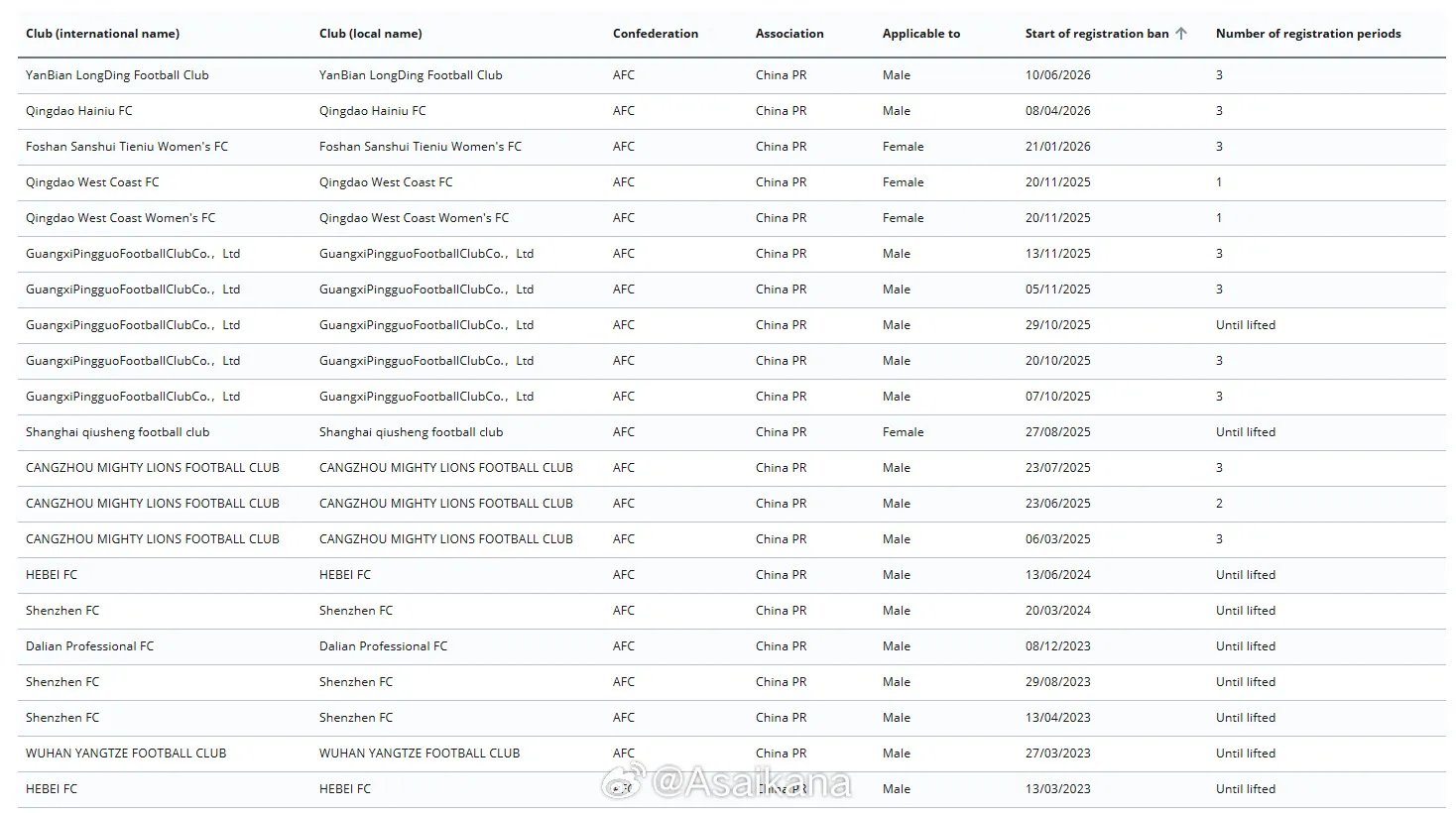Click the Confederation column header

(656, 34)
